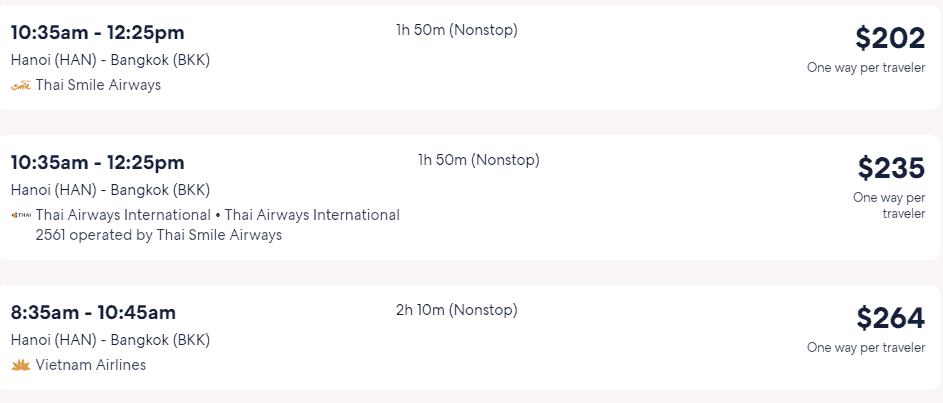Viewport: 943px width, 403px height.
Task: Open the 8:35am - 10:45am flight card
Action: point(470,337)
